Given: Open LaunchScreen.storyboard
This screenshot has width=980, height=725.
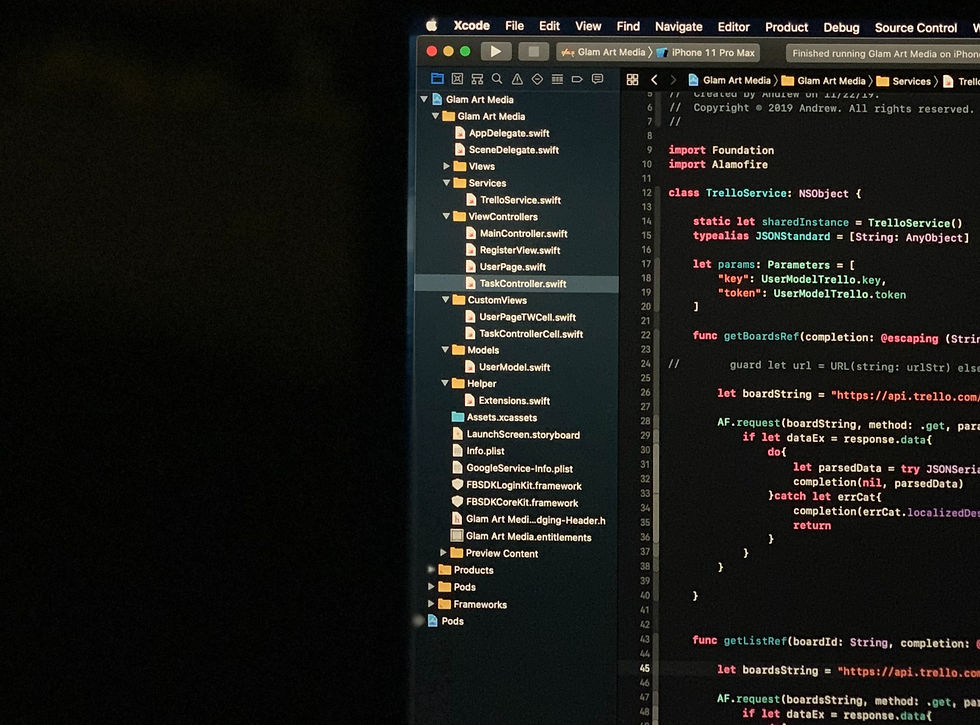Looking at the screenshot, I should coord(516,434).
